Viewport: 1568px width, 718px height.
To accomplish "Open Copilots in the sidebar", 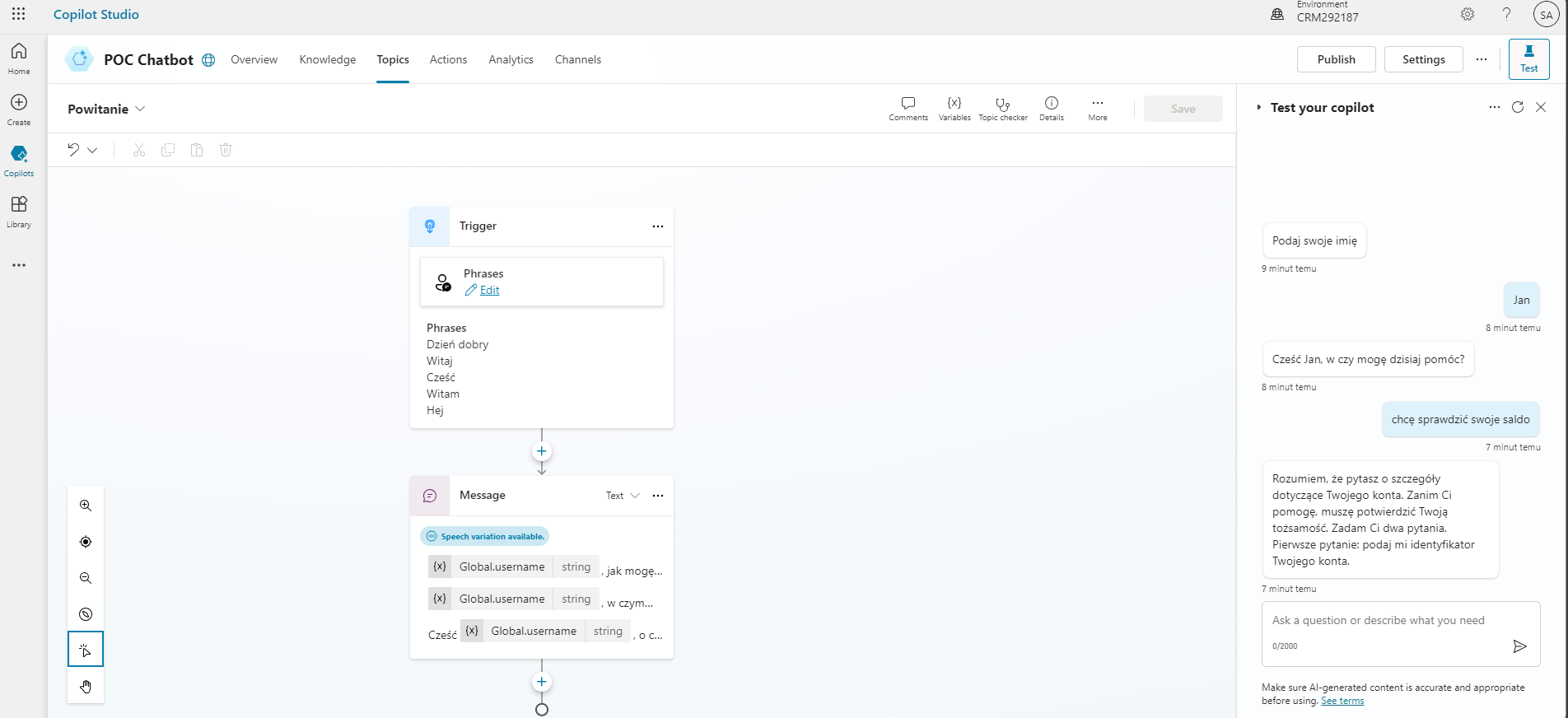I will click(x=19, y=161).
